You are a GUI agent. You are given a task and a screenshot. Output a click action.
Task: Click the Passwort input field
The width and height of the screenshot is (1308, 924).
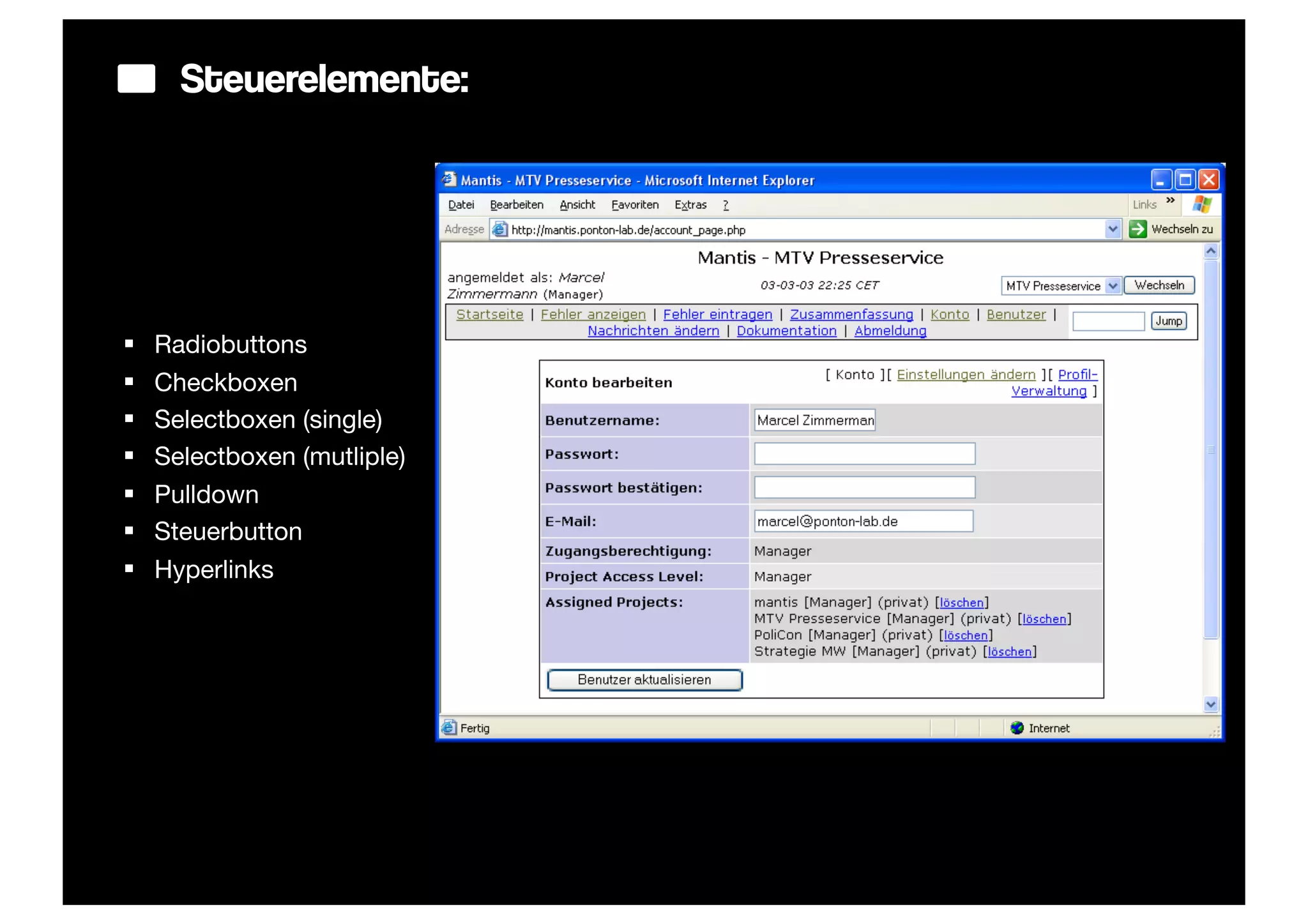pos(865,454)
